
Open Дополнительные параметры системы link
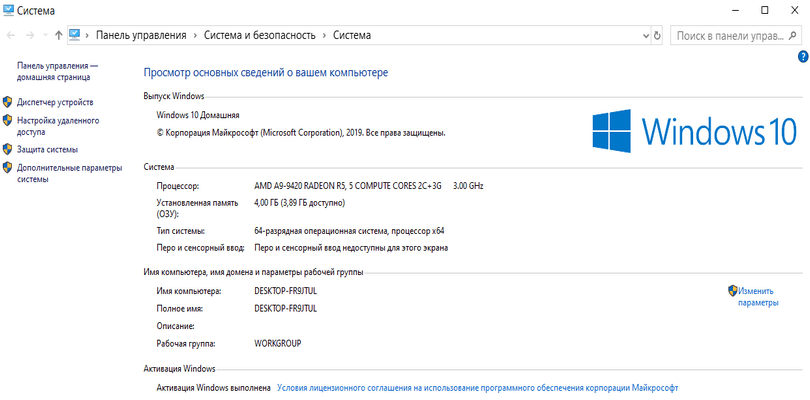[x=68, y=173]
